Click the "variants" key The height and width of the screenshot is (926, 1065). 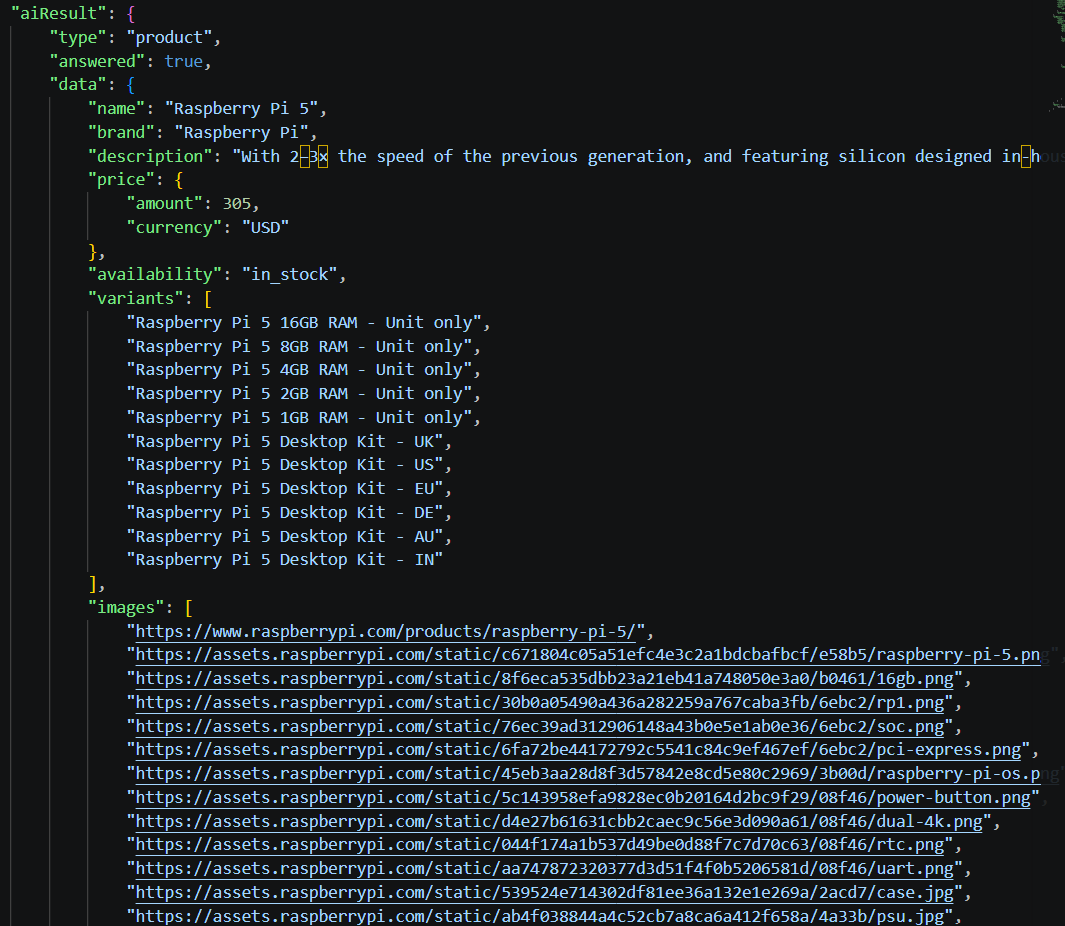click(135, 298)
